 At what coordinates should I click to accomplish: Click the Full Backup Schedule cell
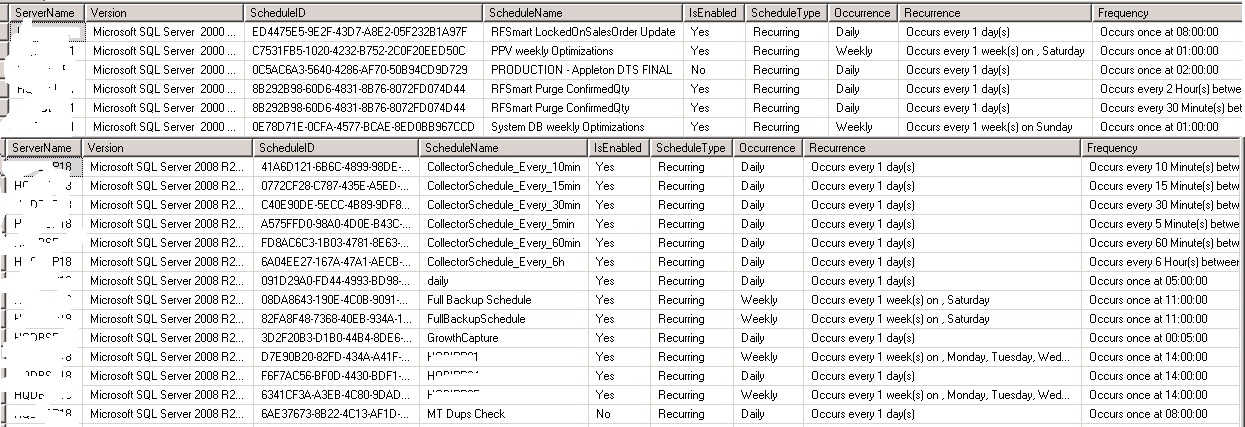click(479, 300)
